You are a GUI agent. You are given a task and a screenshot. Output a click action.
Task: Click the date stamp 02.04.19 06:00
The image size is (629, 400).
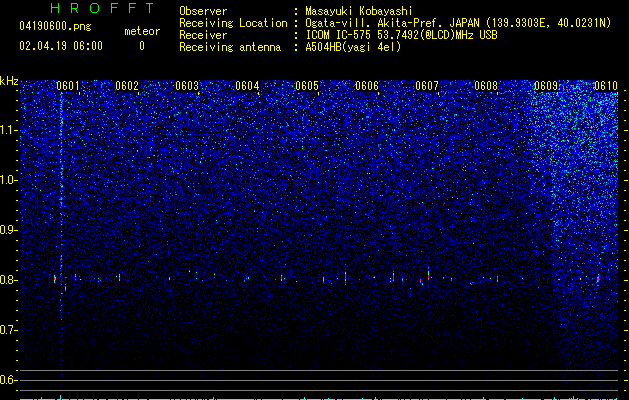point(61,46)
